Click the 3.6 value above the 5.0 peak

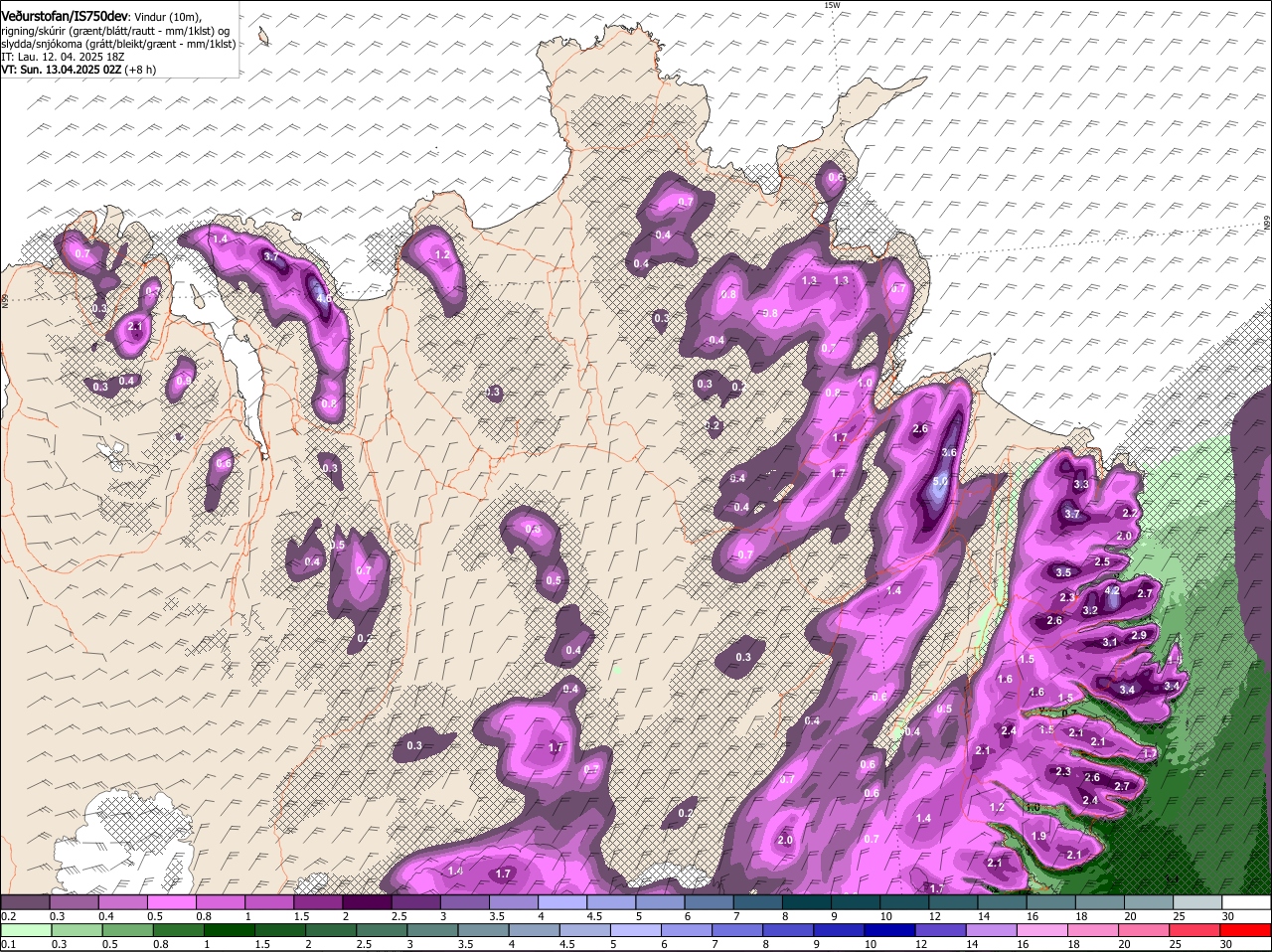(948, 452)
